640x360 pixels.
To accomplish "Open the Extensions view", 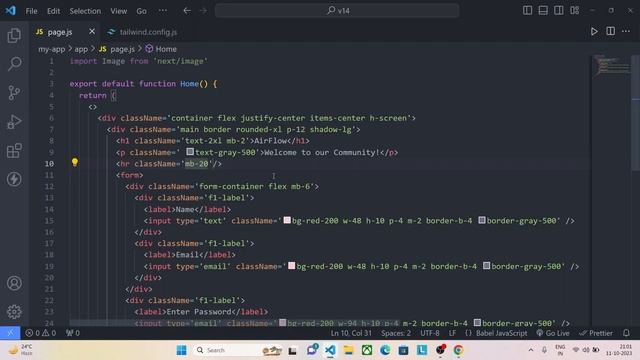I will (14, 150).
